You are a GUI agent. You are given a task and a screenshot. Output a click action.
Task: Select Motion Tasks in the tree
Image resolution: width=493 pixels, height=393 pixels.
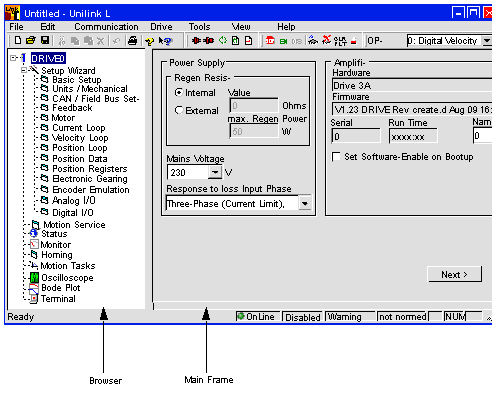[68, 266]
